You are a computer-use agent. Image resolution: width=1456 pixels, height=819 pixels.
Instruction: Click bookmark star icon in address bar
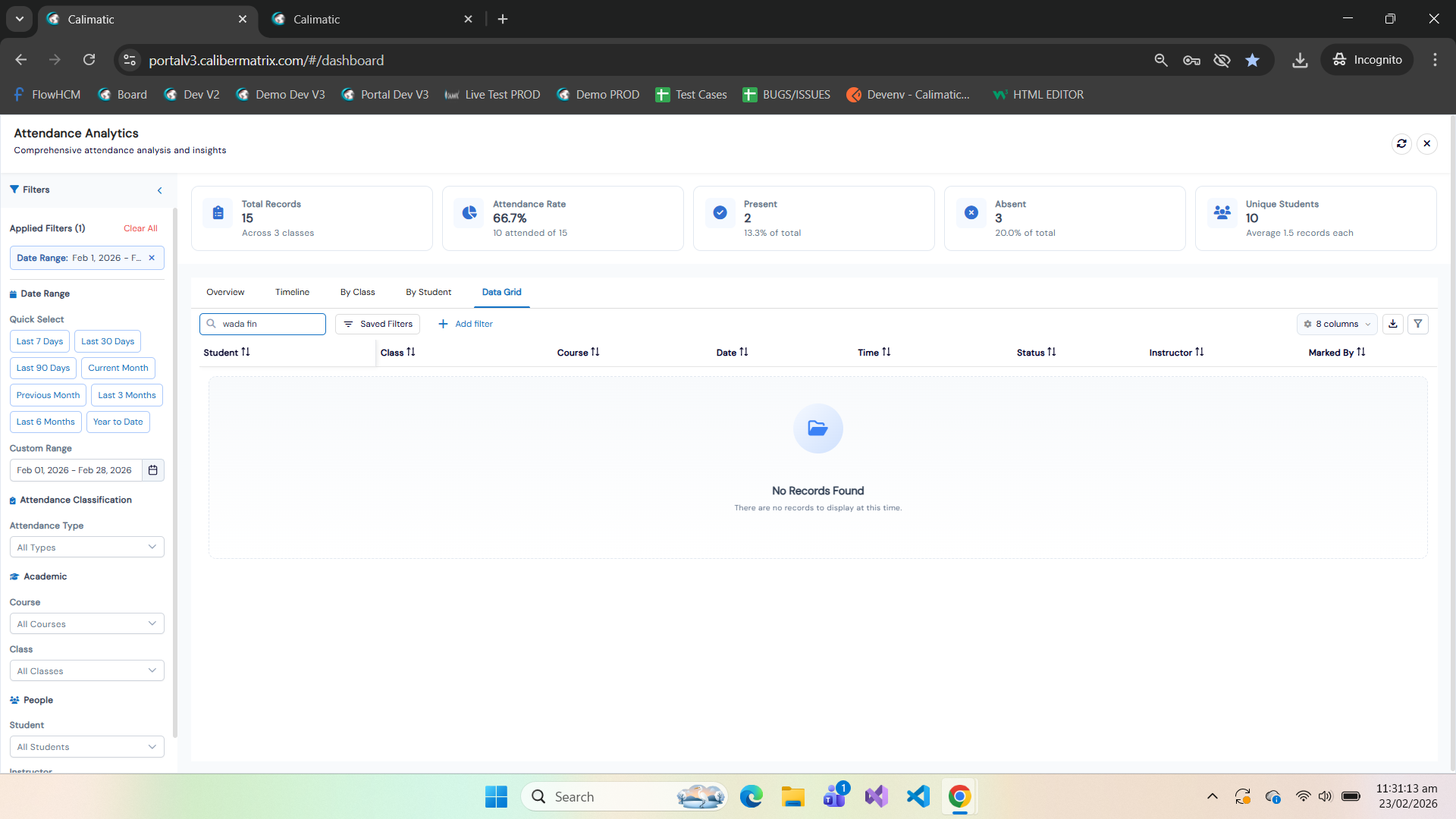[1252, 60]
